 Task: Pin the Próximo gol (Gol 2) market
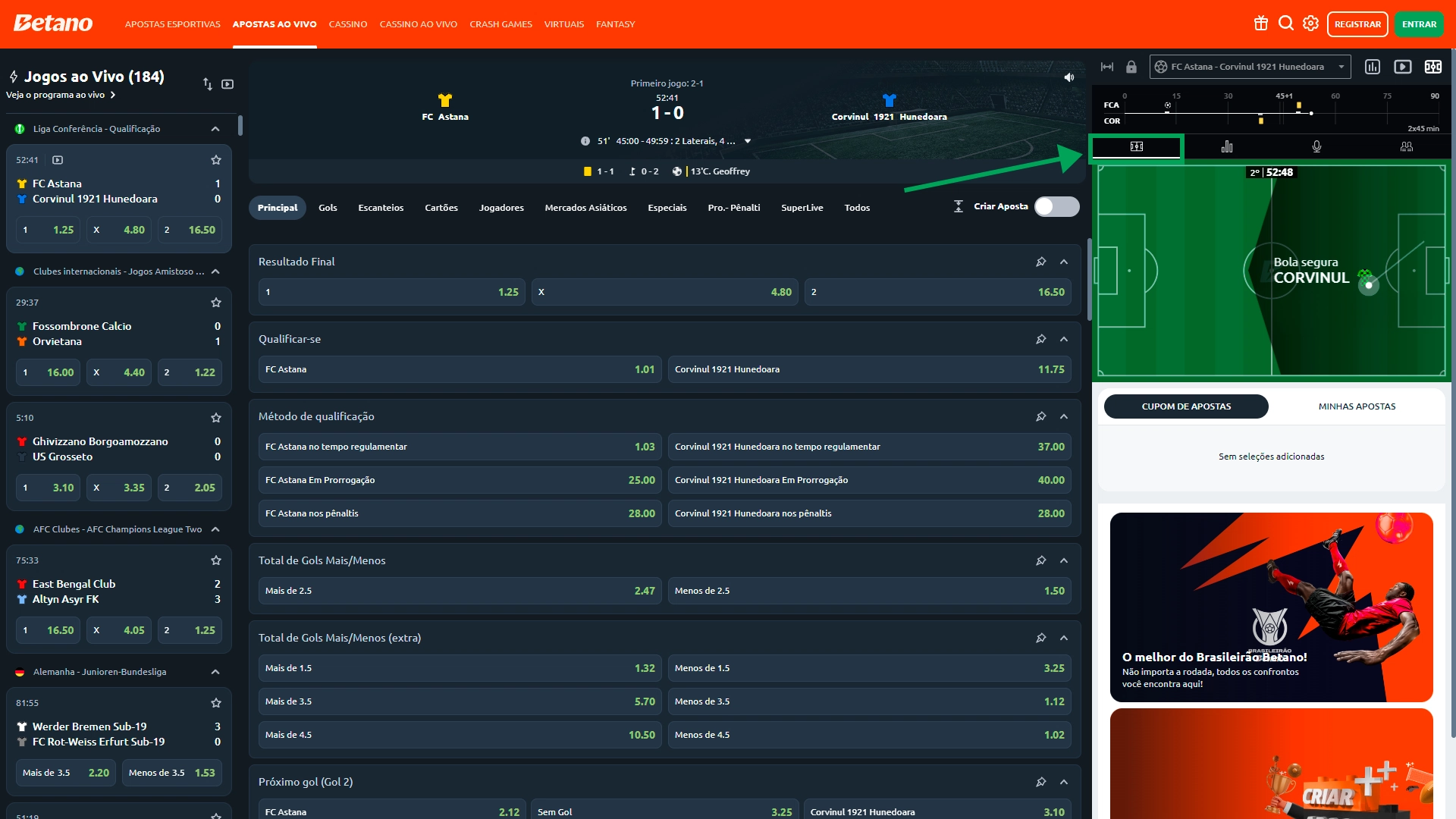point(1041,782)
